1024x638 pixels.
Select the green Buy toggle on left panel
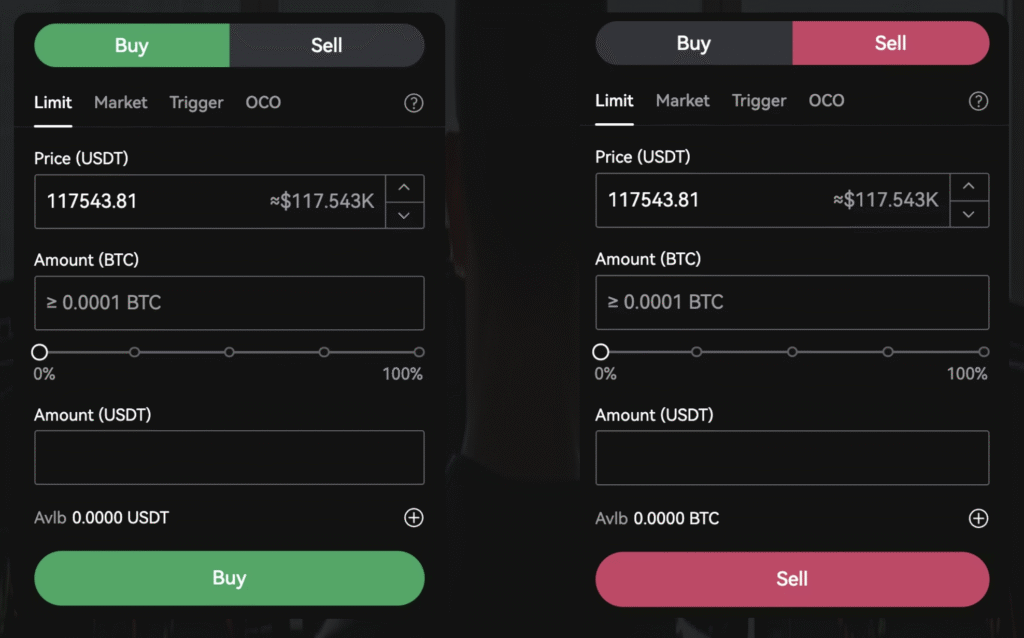132,45
